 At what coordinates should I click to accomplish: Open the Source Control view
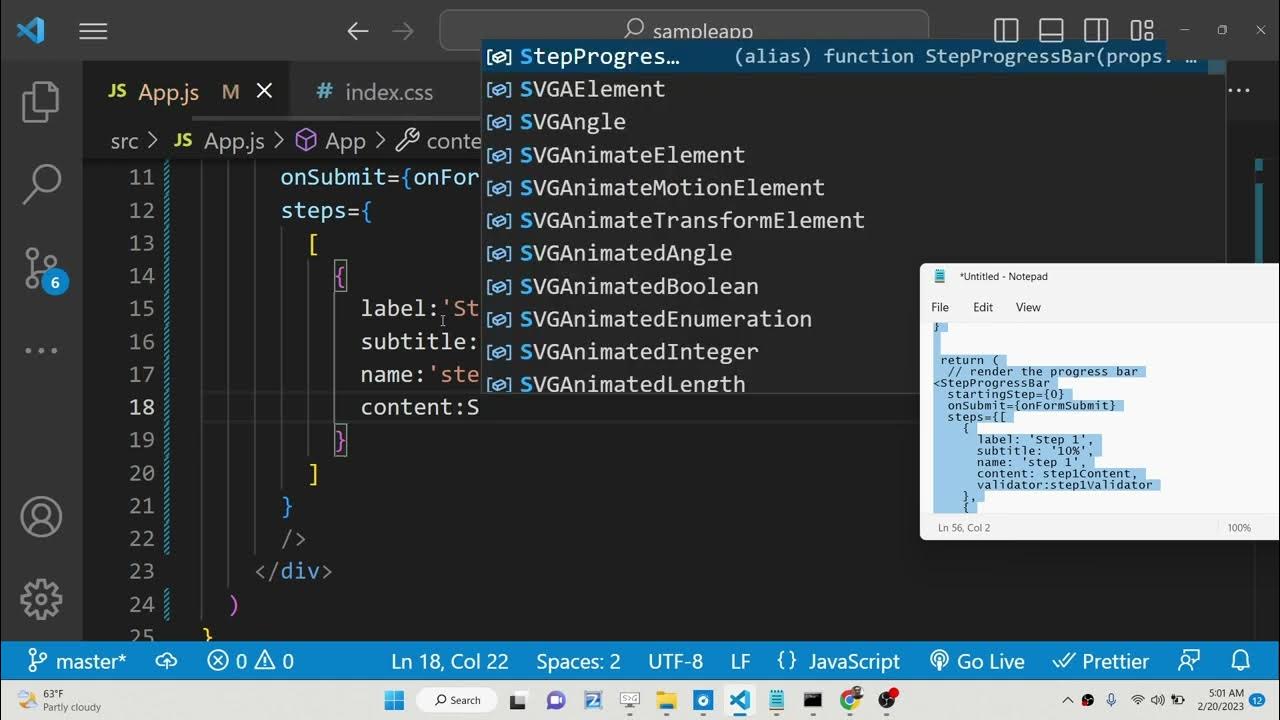(41, 268)
